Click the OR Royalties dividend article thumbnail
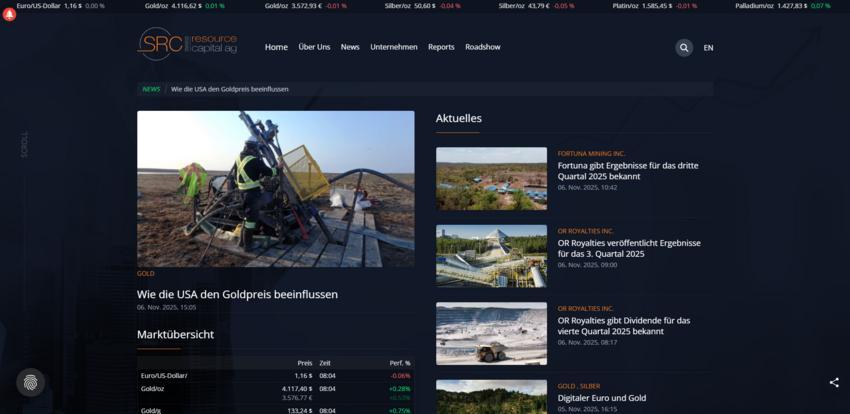 491,333
